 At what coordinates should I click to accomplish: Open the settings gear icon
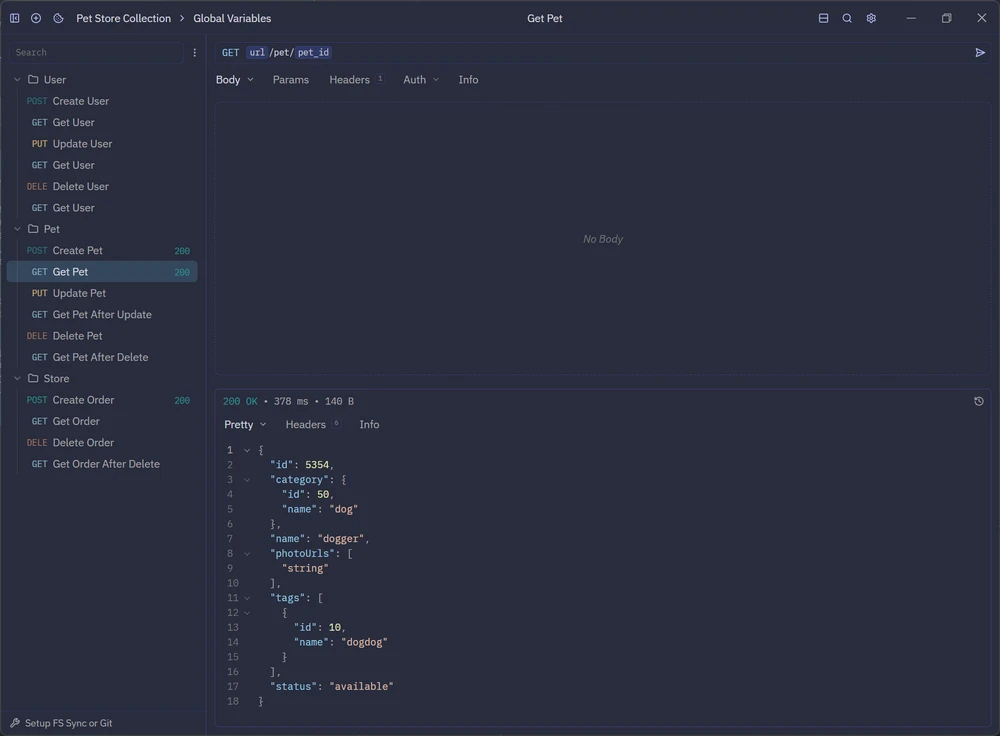(x=871, y=18)
